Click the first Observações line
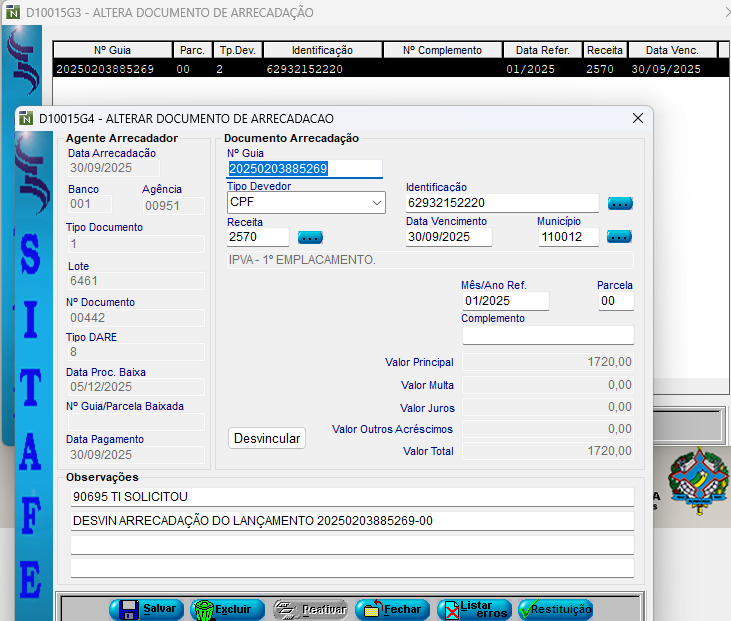Screen dimensions: 731x621 [352, 497]
